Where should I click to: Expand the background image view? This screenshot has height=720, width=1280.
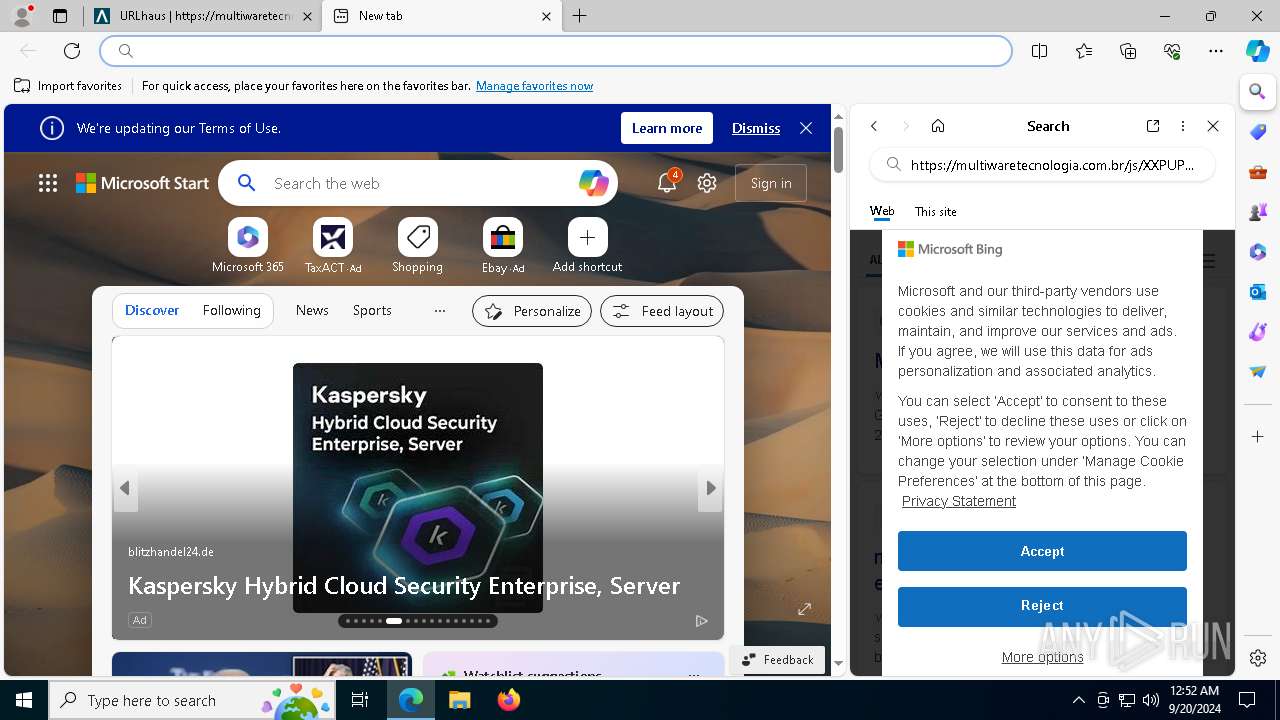point(804,609)
